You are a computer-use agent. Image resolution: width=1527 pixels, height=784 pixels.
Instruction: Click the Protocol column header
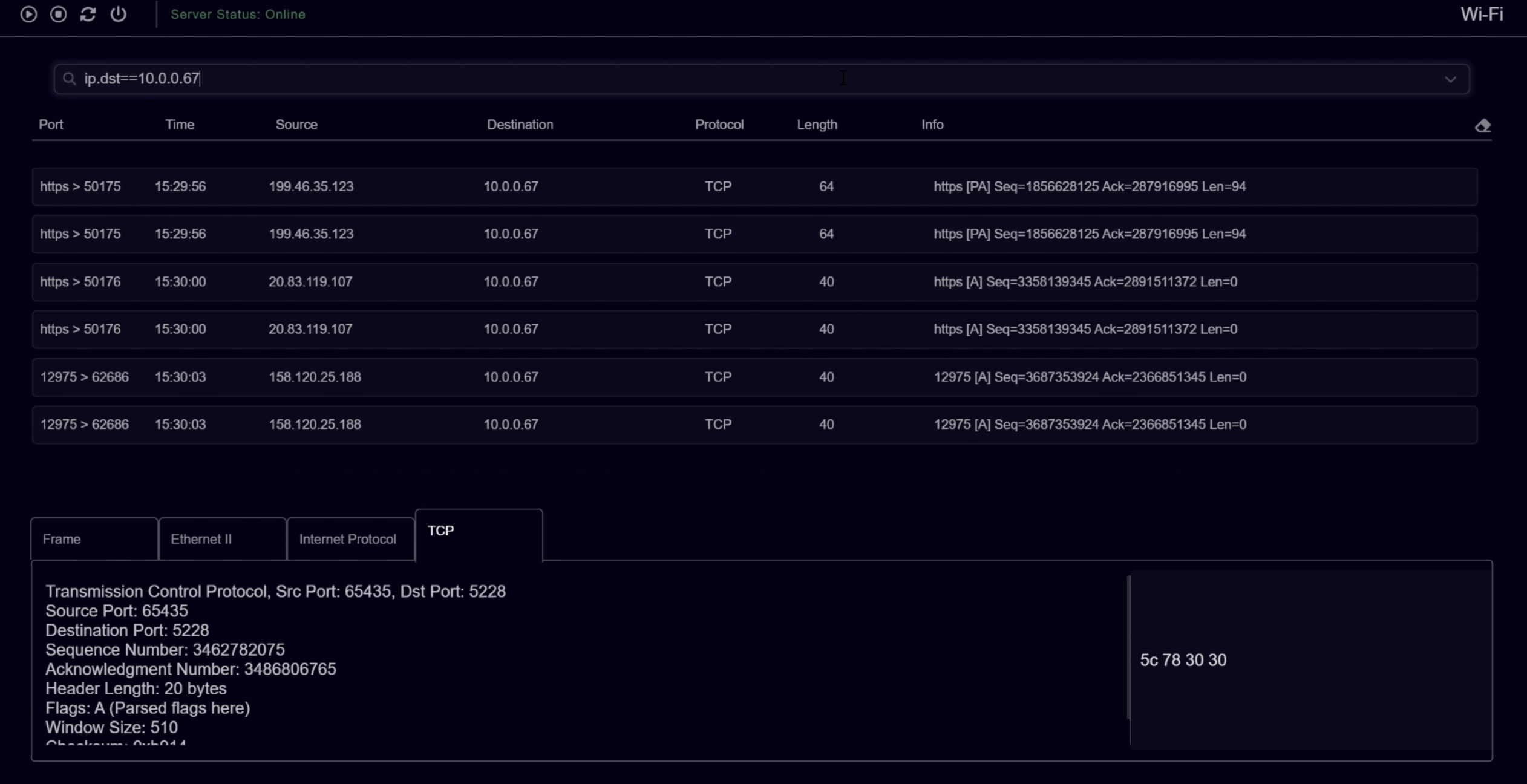(719, 125)
